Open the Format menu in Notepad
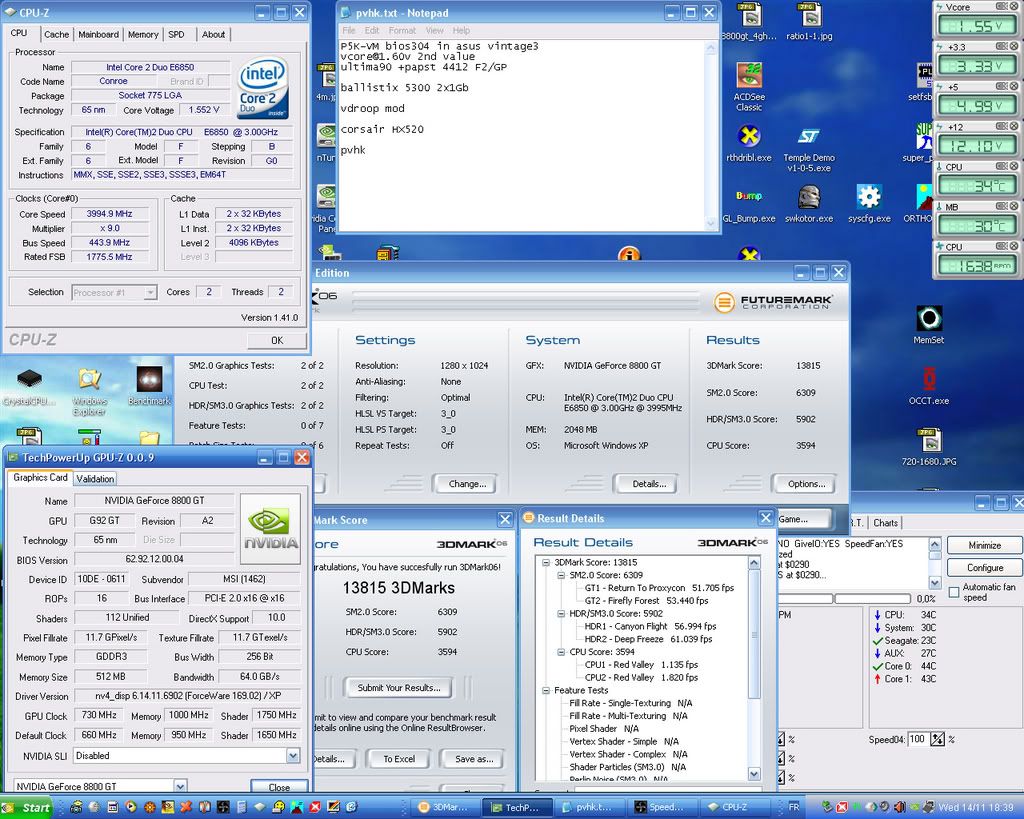Viewport: 1024px width, 819px height. tap(402, 31)
